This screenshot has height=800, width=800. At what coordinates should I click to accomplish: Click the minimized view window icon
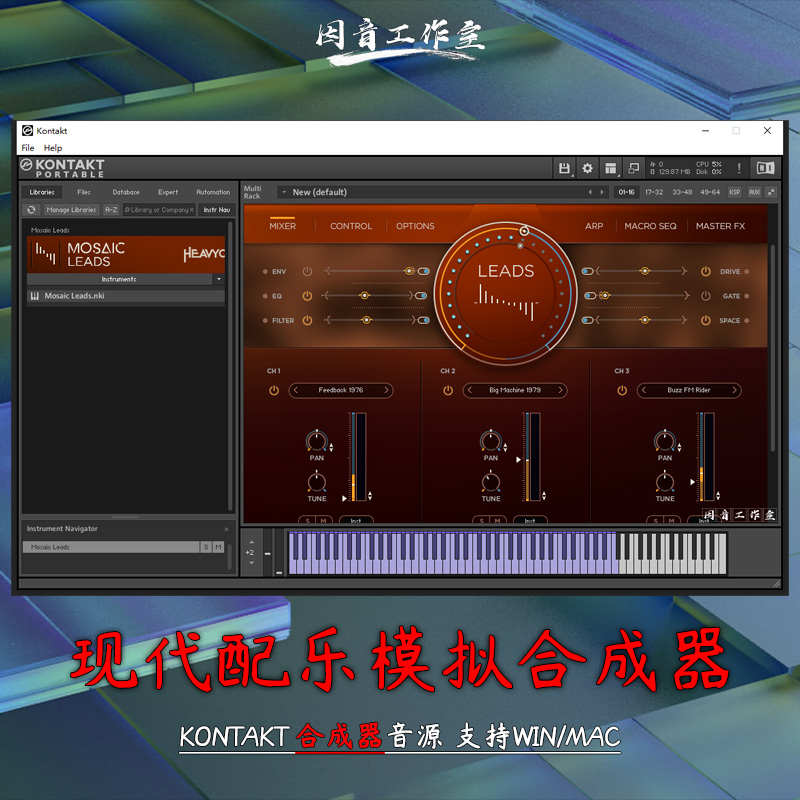634,168
